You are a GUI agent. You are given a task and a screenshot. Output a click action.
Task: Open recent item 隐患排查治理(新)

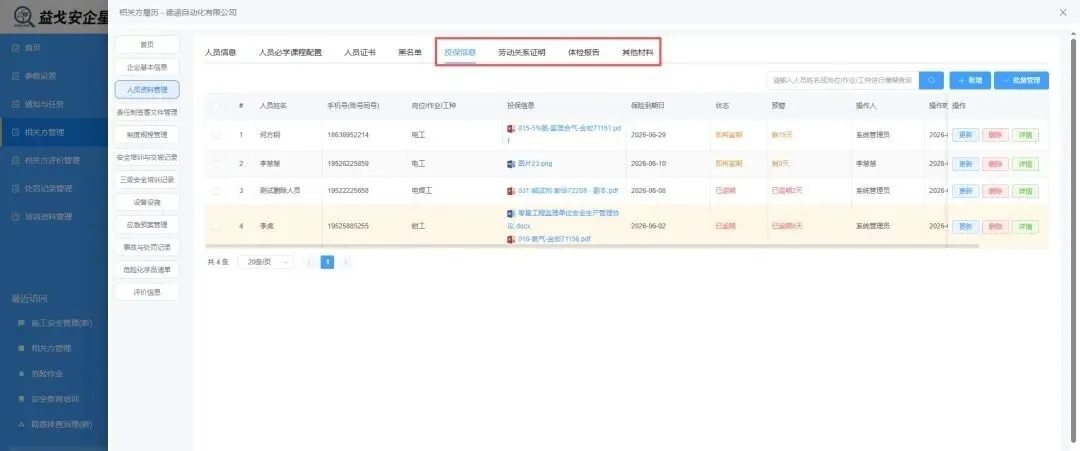click(x=62, y=424)
